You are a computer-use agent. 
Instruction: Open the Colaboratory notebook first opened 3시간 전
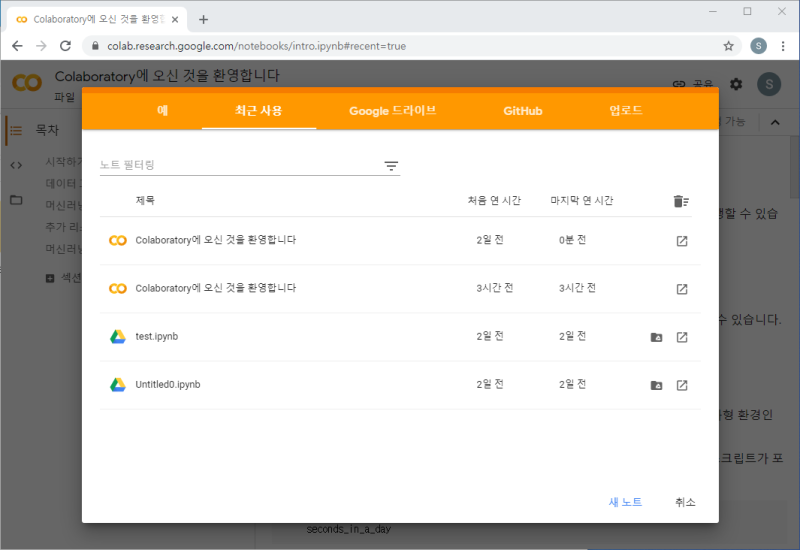coord(215,288)
